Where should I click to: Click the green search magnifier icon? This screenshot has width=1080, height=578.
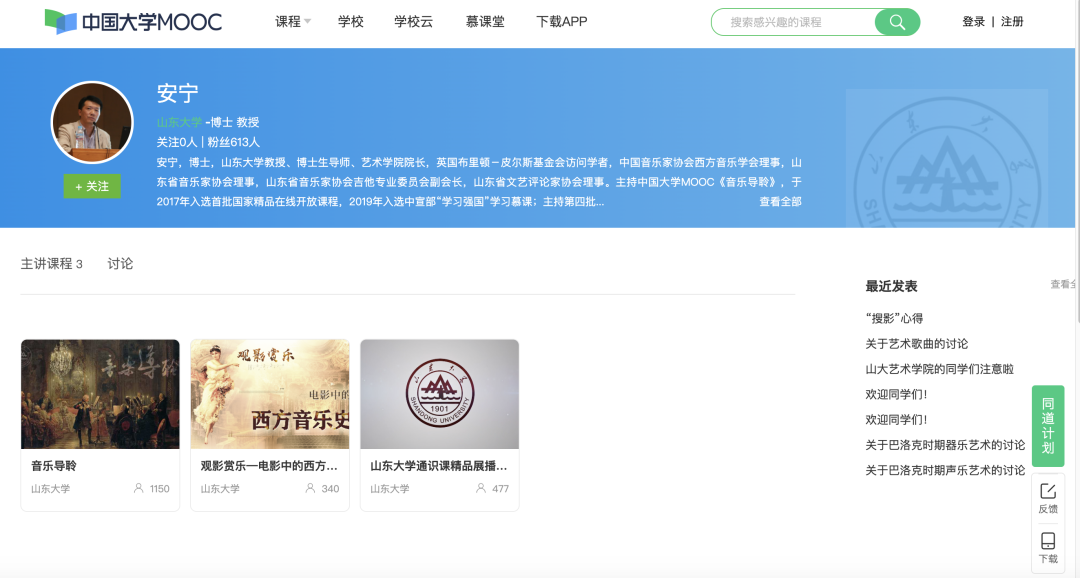coord(896,21)
